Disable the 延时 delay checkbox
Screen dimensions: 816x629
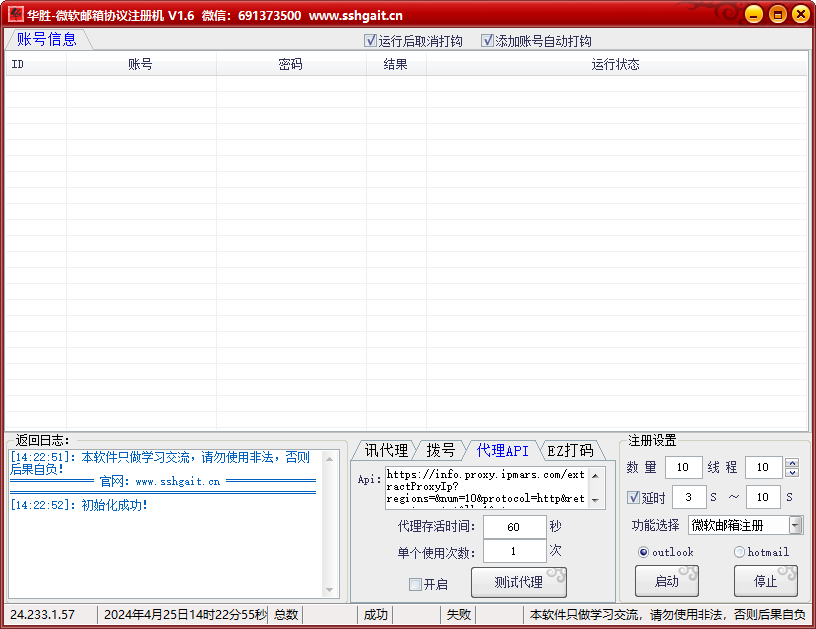pos(633,498)
